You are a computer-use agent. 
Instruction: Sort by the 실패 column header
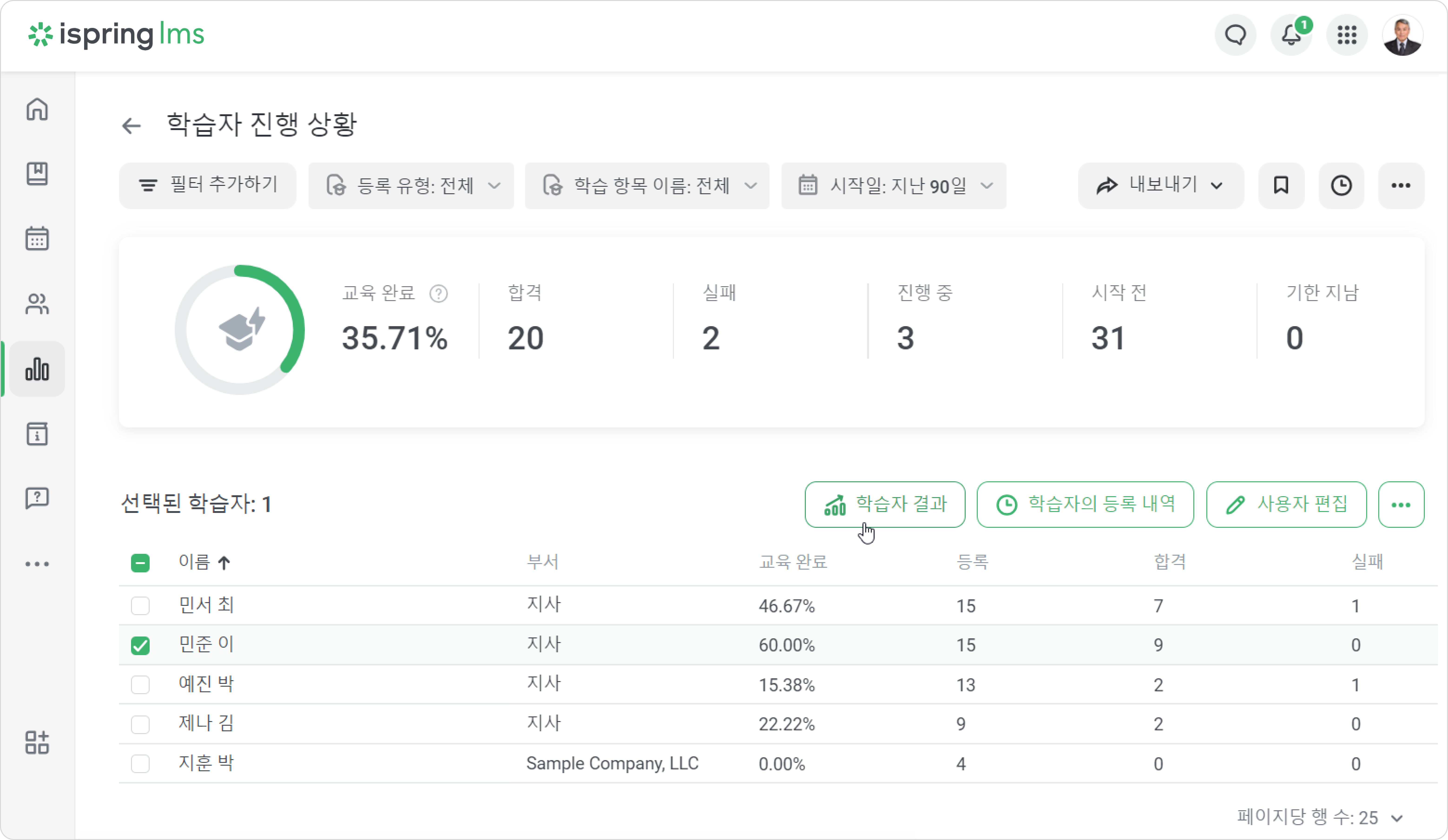1368,562
